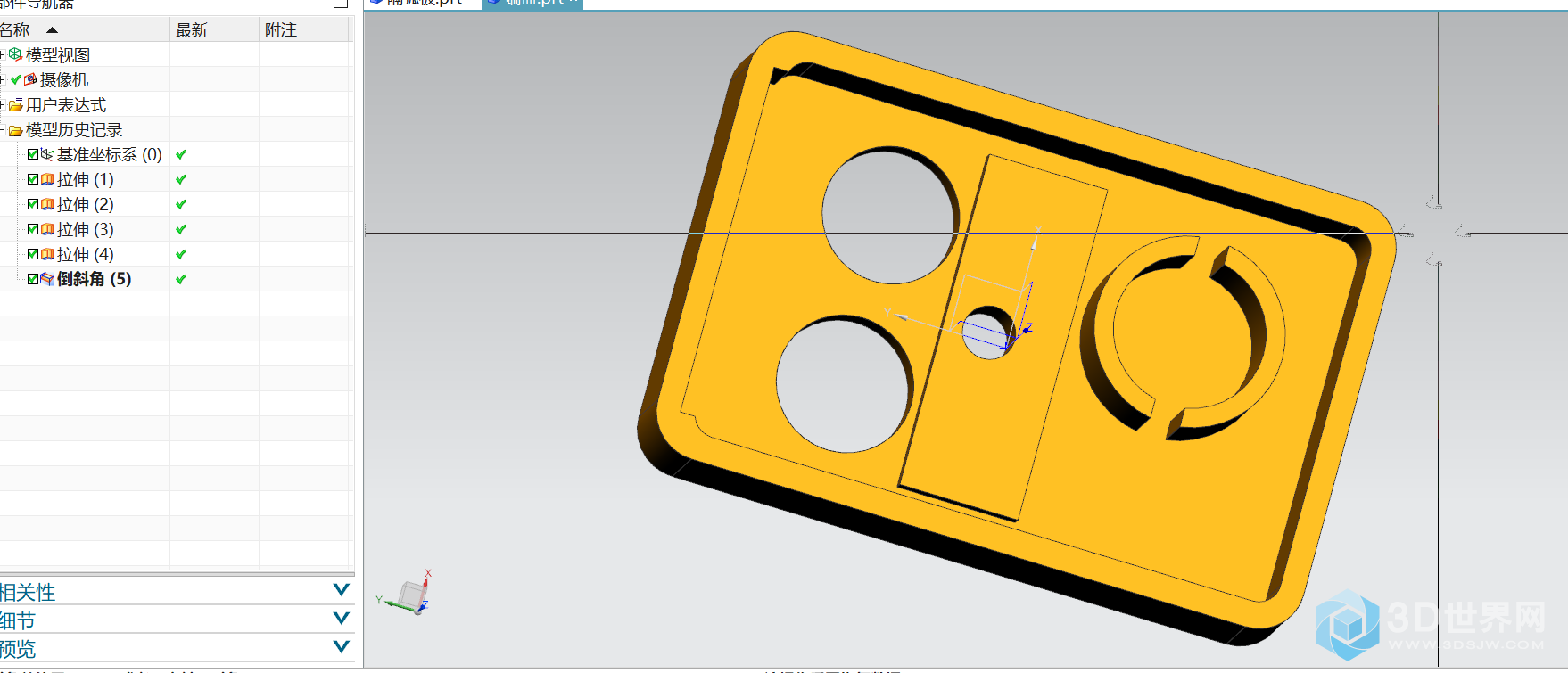Click the up-to-date check mark for 拉伸 (4)
The height and width of the screenshot is (673, 1568).
coord(181,254)
